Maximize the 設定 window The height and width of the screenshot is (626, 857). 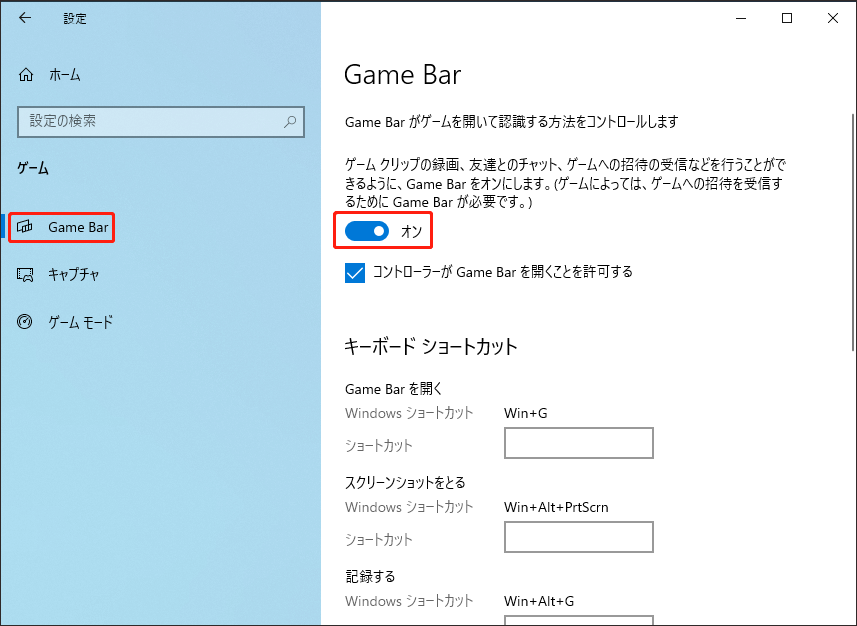click(x=787, y=18)
